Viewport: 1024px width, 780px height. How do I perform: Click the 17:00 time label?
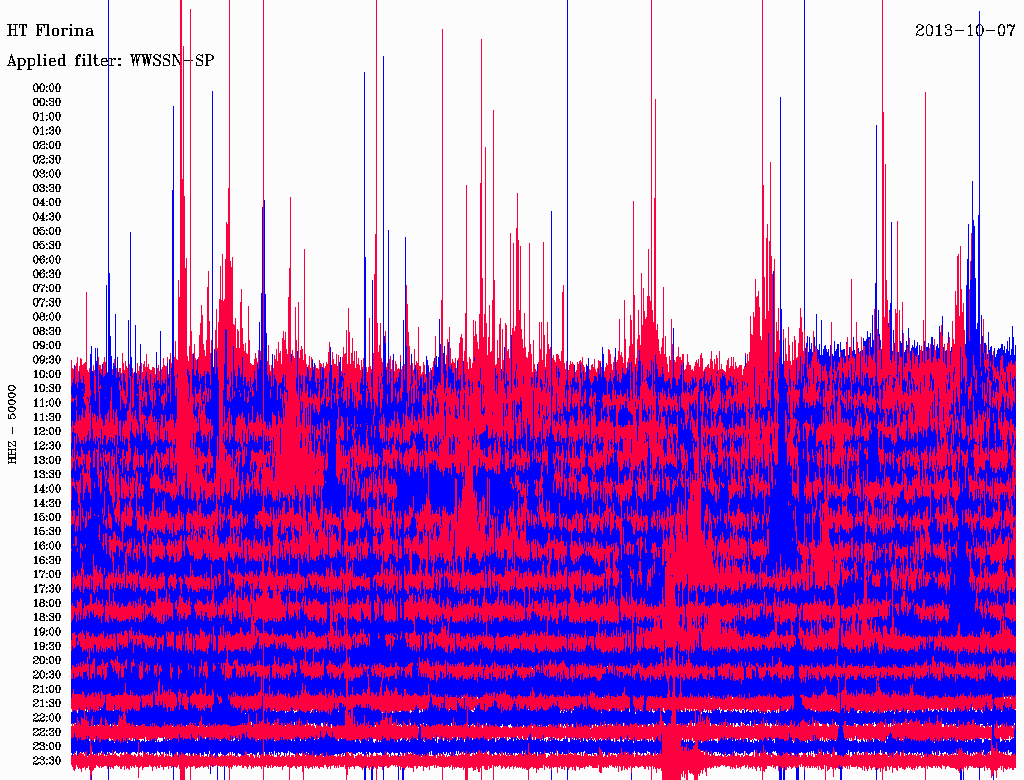[47, 575]
